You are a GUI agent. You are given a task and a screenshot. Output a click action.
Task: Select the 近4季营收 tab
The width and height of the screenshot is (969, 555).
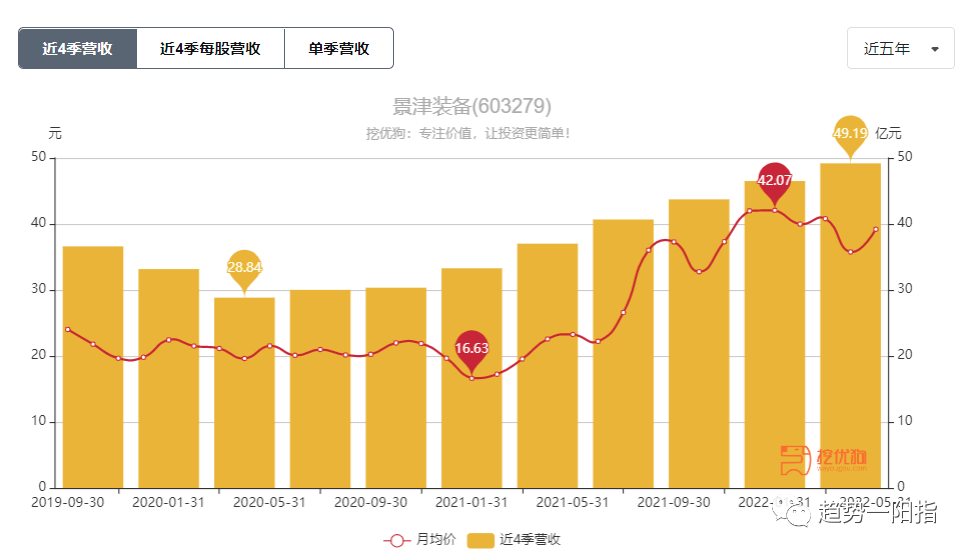click(x=78, y=48)
